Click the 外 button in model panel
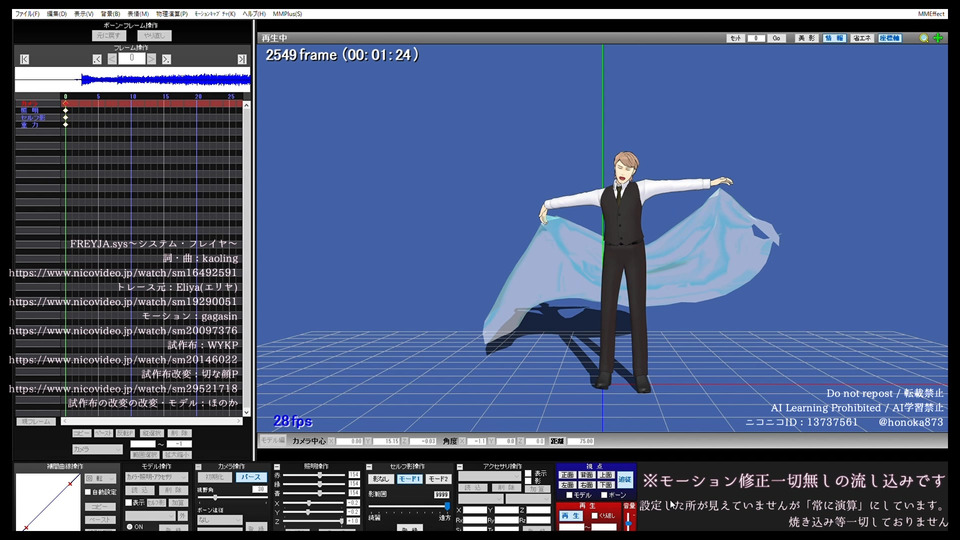 [x=182, y=516]
